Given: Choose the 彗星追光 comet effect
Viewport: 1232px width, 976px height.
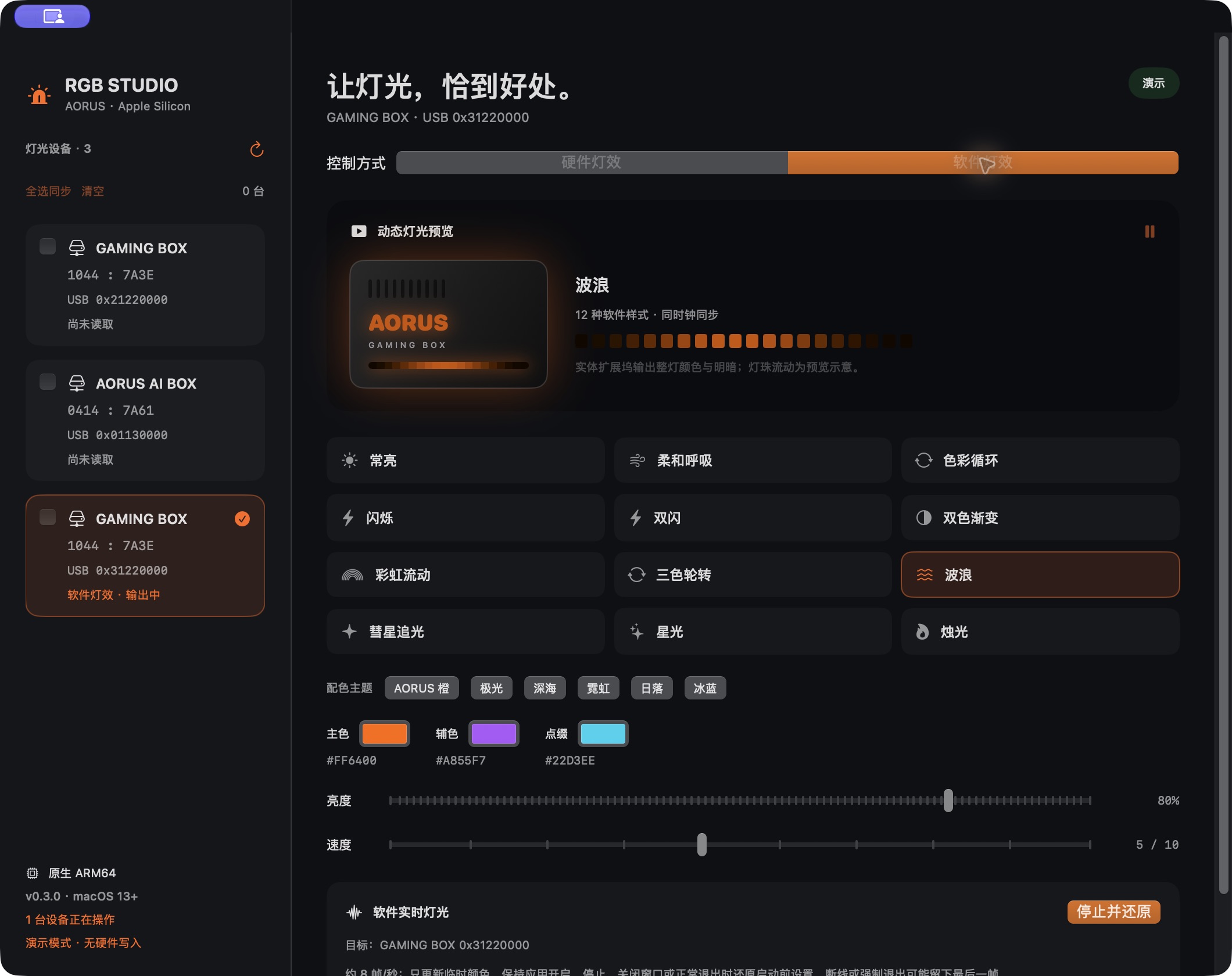Looking at the screenshot, I should click(465, 631).
